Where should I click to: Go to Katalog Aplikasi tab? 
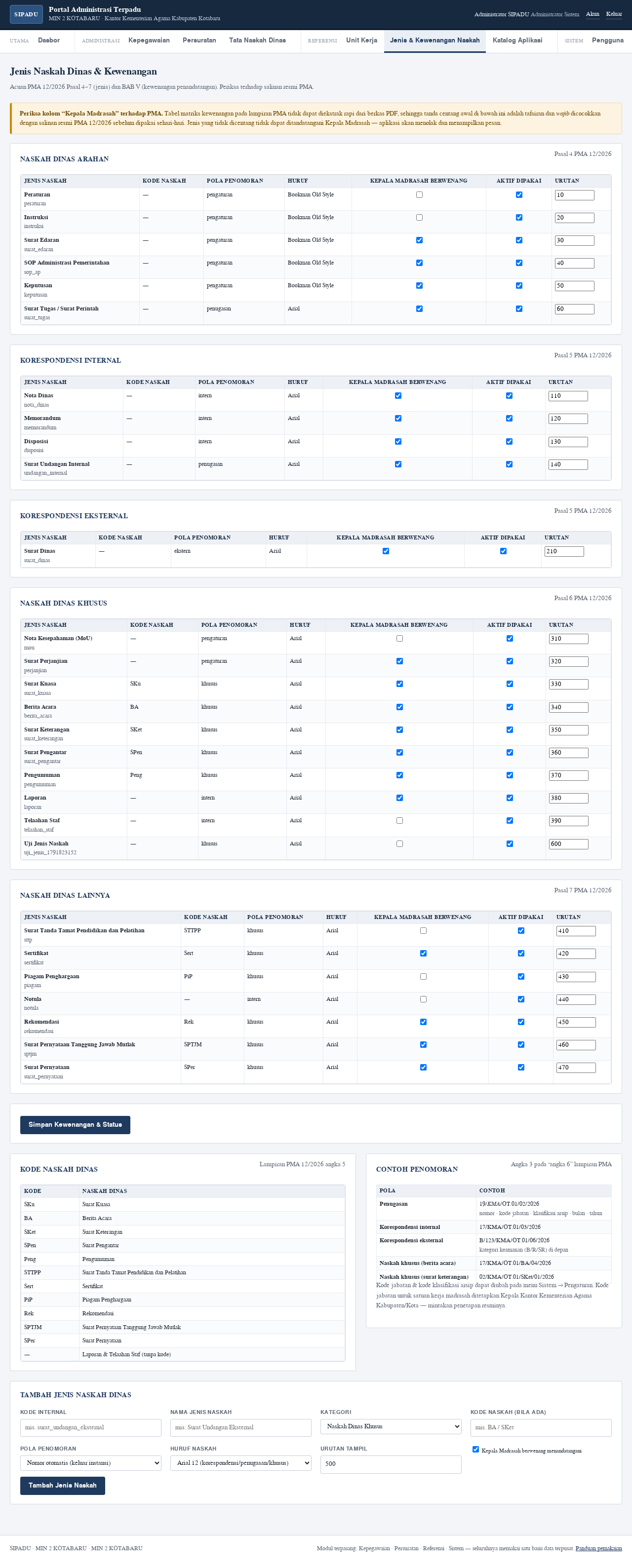tap(517, 40)
